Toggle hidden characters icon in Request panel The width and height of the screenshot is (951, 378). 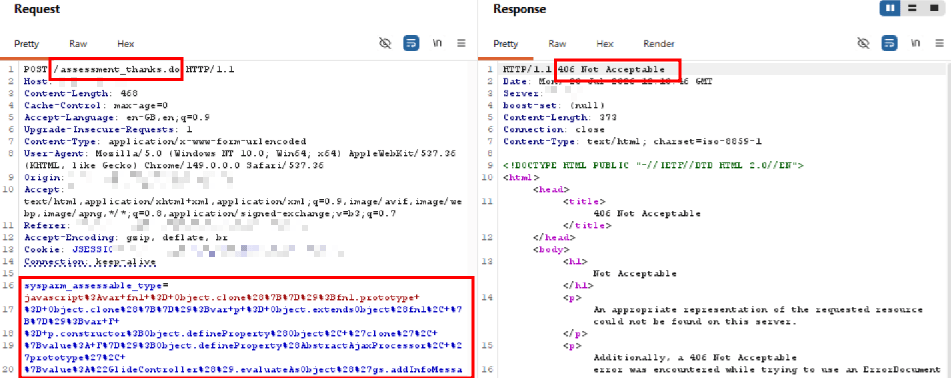[x=385, y=43]
